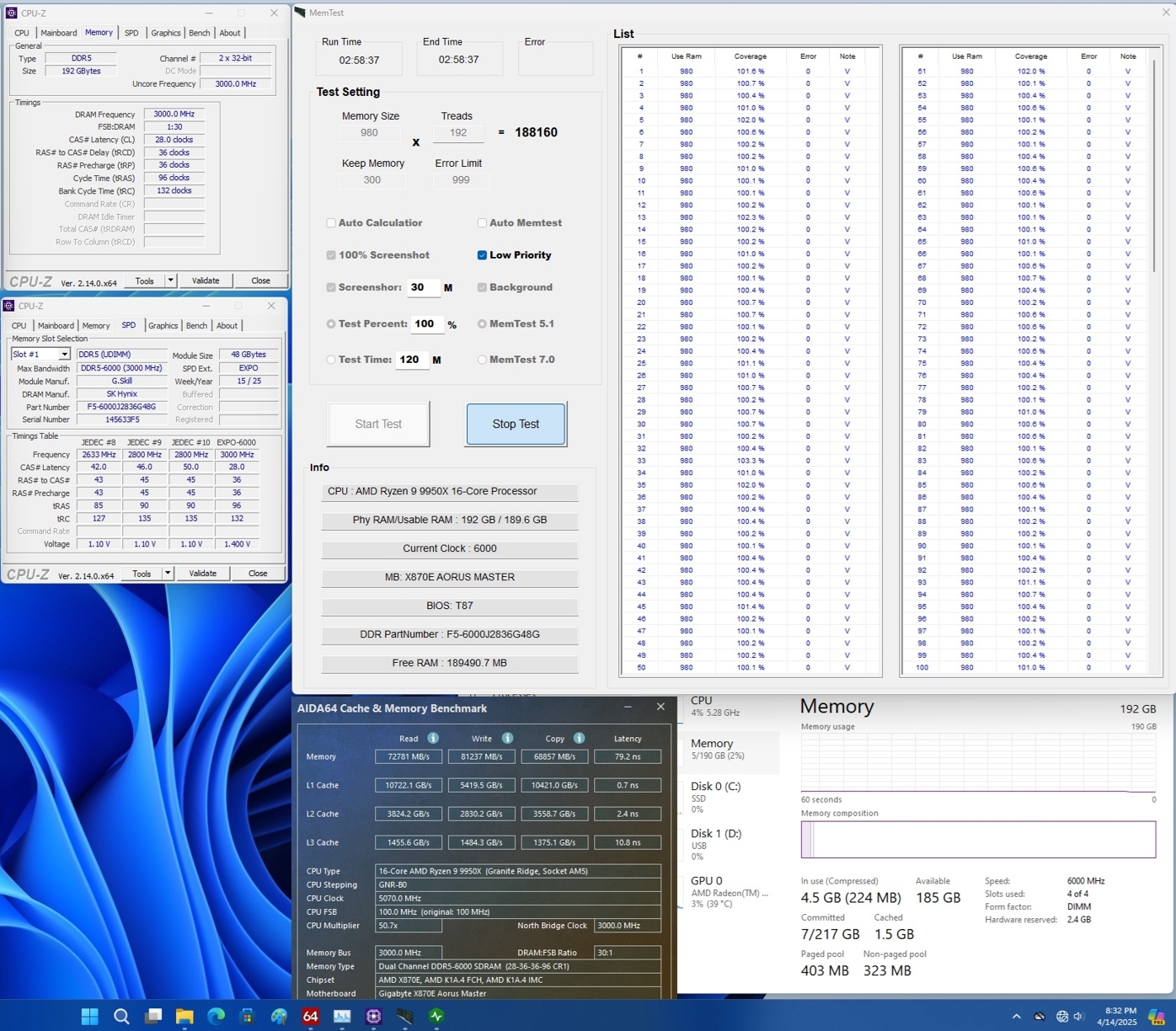This screenshot has width=1176, height=1031.
Task: Open Task View on the taskbar
Action: pos(152,1016)
